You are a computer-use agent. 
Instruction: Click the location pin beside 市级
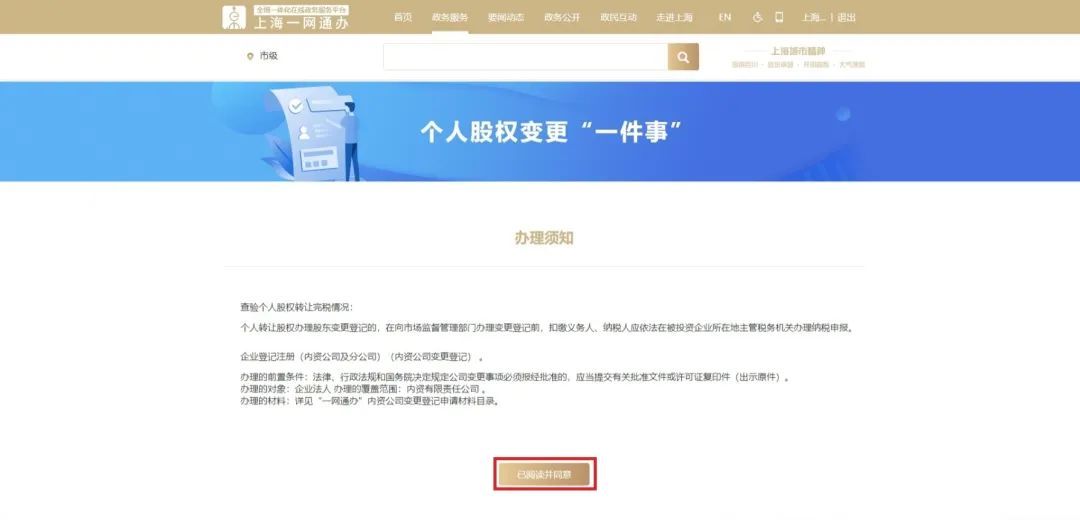[250, 56]
